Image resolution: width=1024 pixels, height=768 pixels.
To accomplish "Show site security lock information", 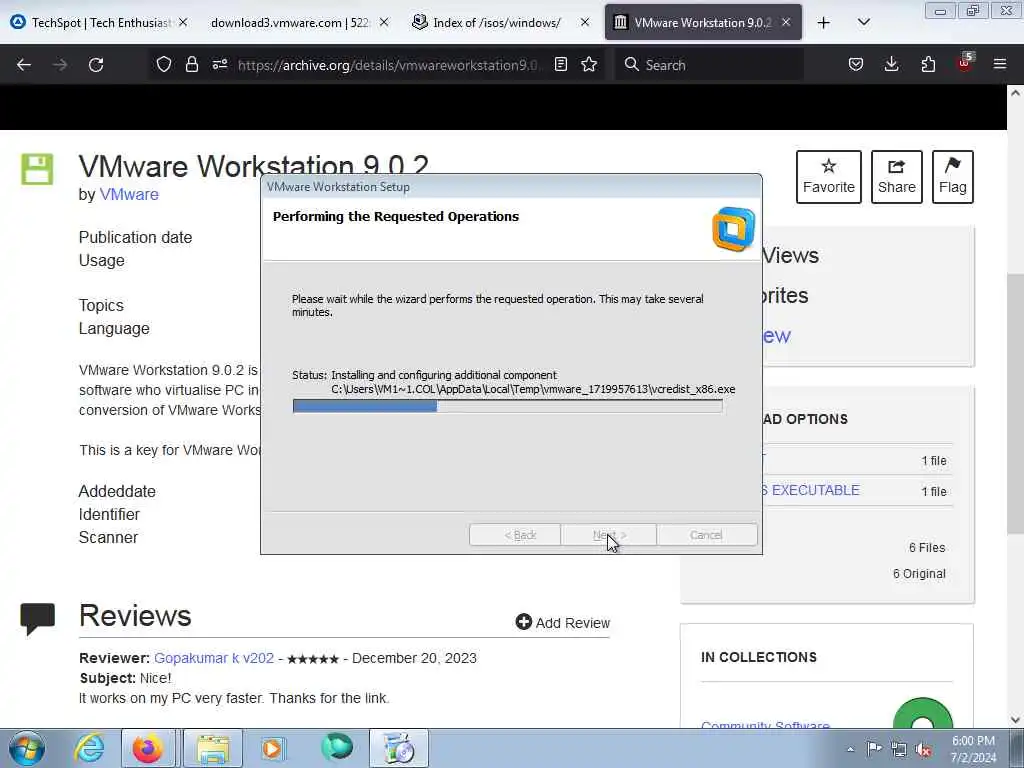I will point(191,64).
